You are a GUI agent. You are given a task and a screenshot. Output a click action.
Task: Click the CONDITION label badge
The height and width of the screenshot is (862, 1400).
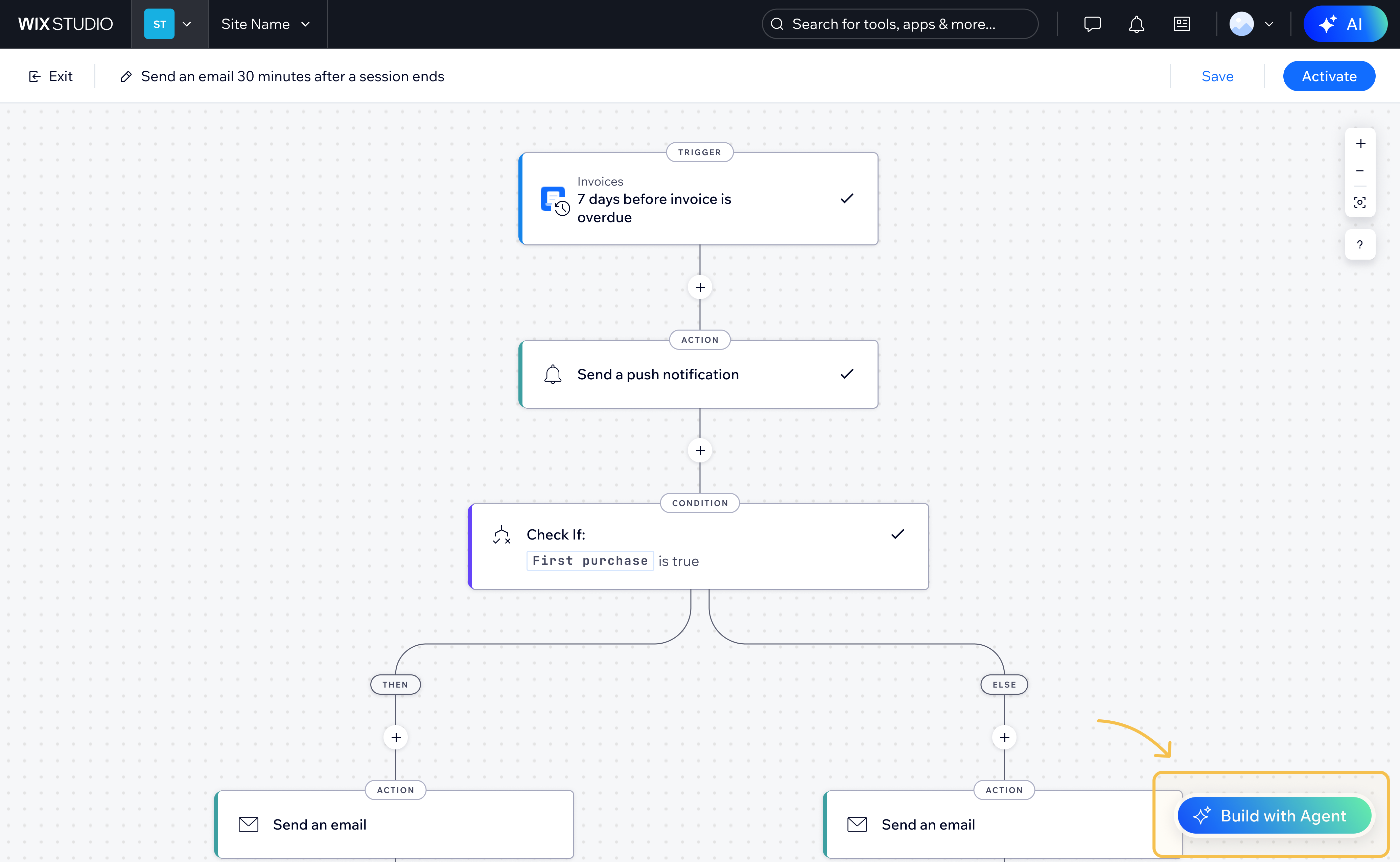(x=700, y=503)
